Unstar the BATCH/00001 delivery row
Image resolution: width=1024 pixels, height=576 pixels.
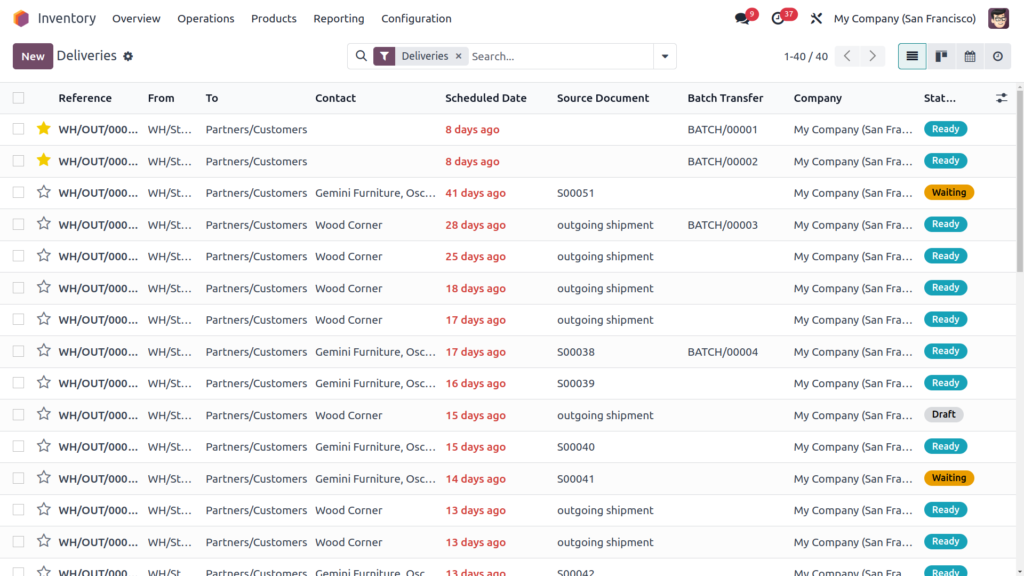coord(43,129)
